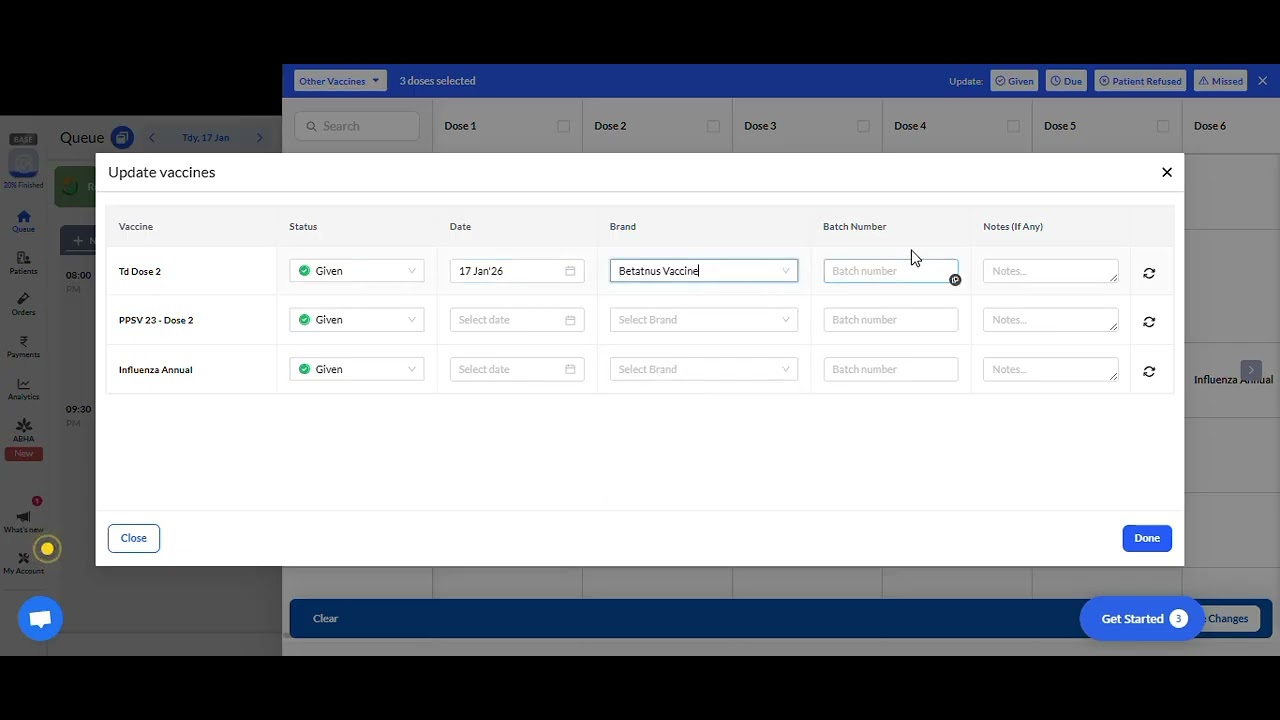The image size is (1280, 720).
Task: Mark selected doses as Missed
Action: point(1220,81)
